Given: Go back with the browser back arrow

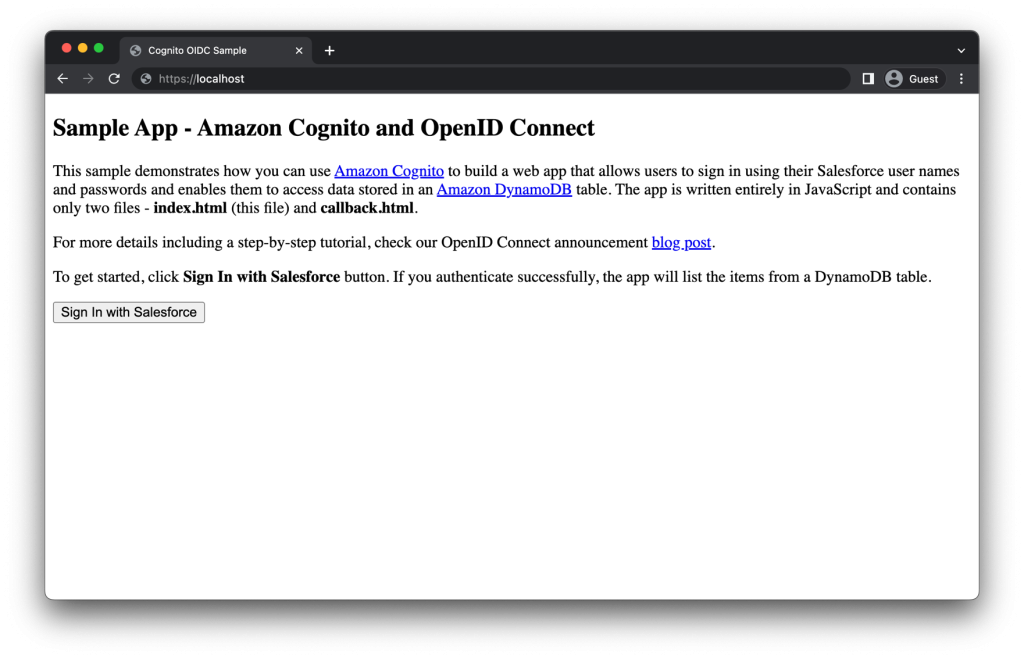Looking at the screenshot, I should pos(62,79).
